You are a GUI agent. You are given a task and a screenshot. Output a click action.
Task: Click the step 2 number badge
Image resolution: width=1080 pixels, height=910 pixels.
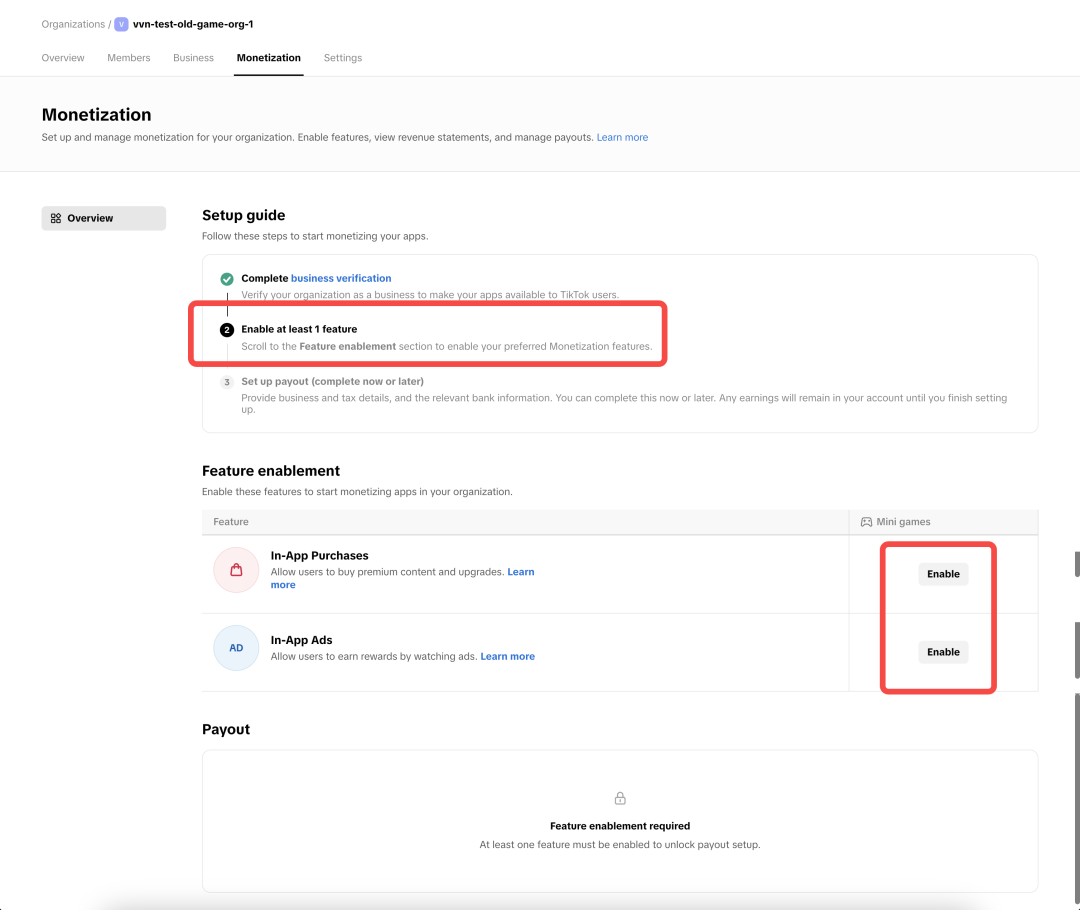point(227,330)
